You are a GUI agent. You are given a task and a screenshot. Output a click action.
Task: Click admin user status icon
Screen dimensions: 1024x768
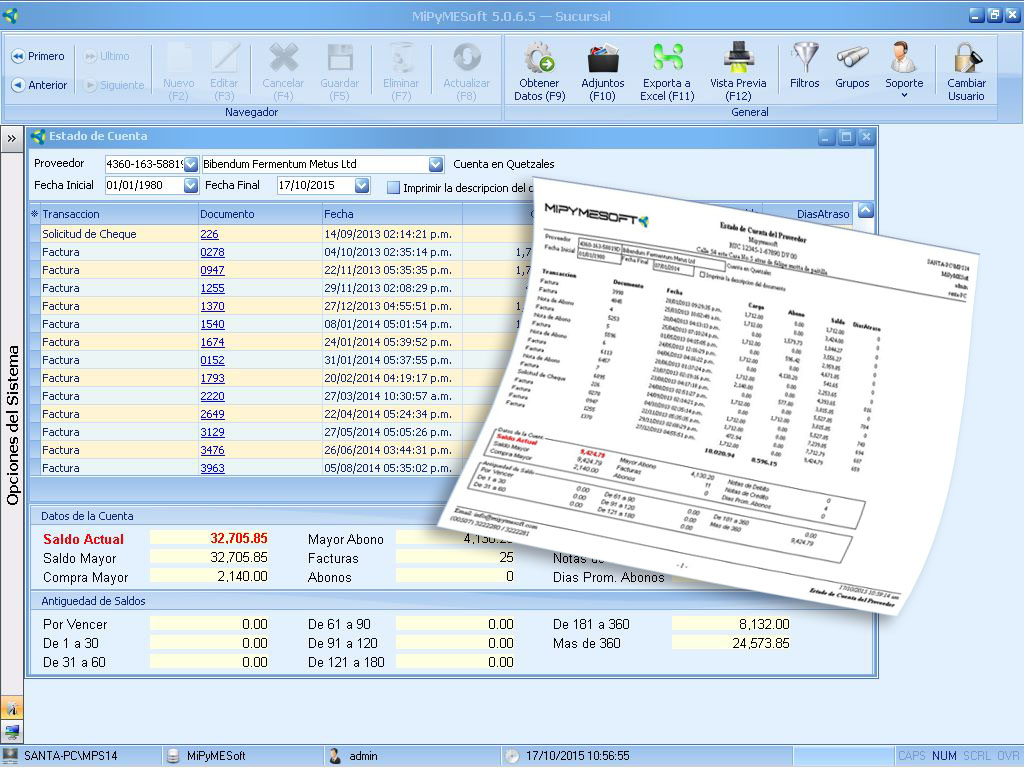335,756
